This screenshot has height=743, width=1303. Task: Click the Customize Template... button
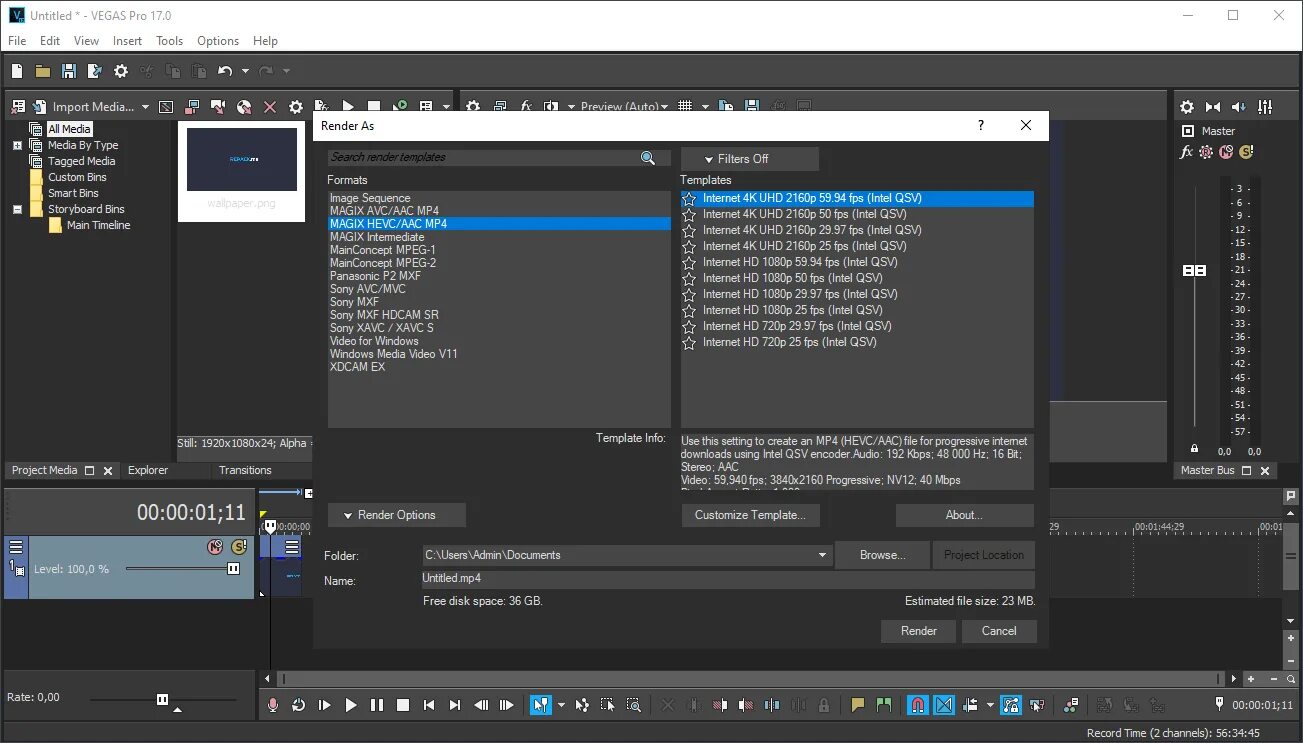click(750, 515)
